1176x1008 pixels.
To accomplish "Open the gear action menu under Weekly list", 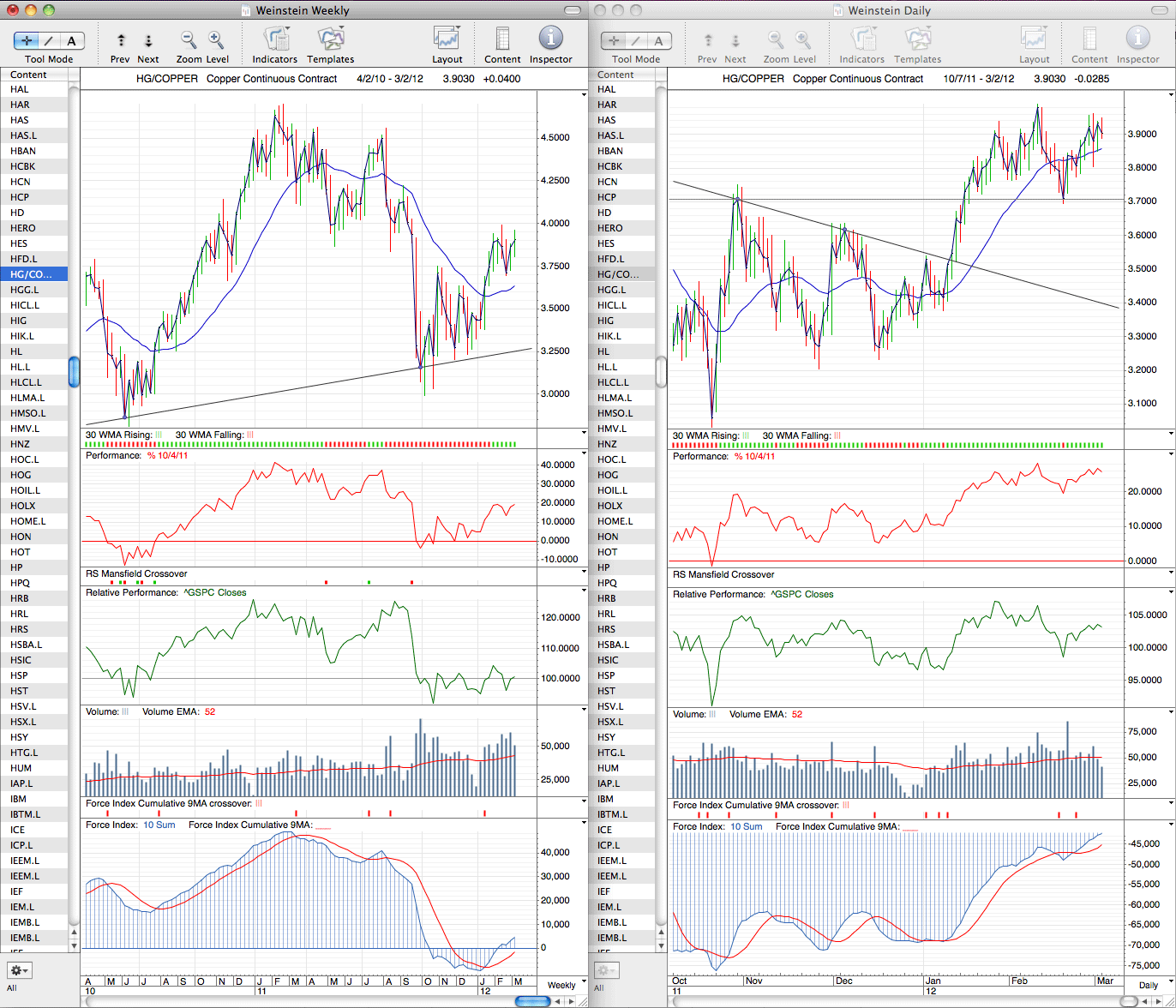I will click(x=19, y=970).
